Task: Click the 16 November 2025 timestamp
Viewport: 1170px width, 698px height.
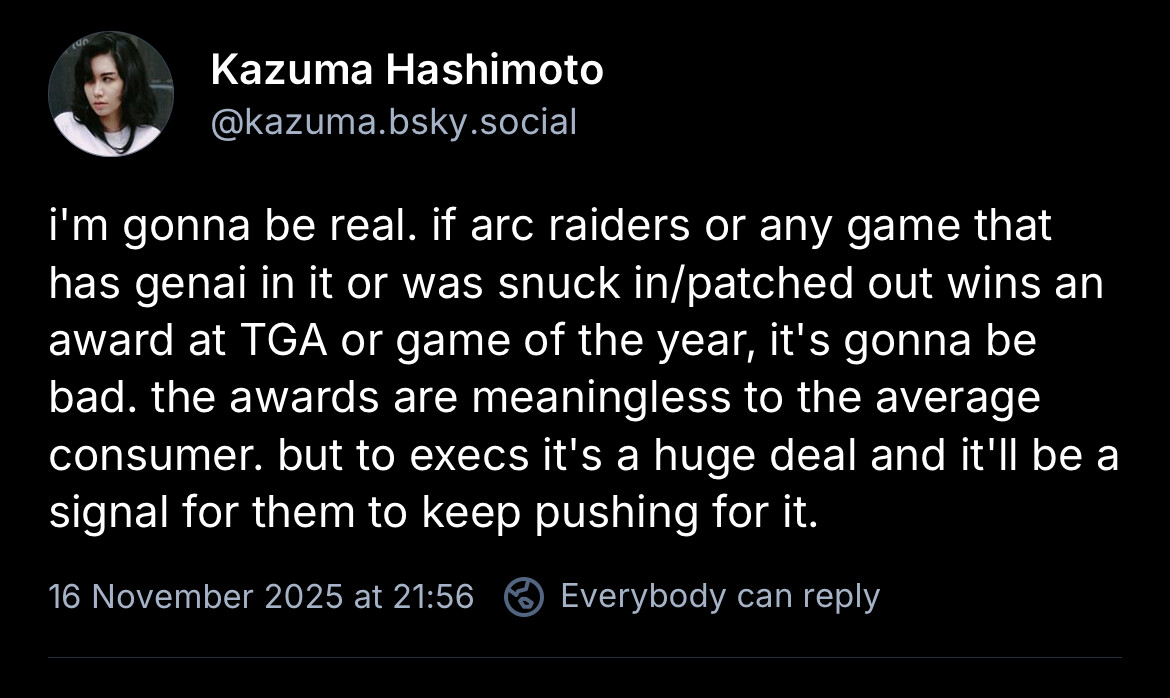Action: (x=261, y=596)
